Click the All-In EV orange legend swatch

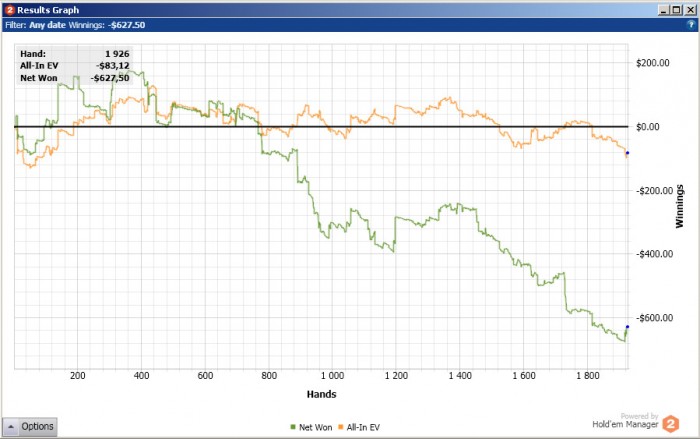tap(341, 427)
